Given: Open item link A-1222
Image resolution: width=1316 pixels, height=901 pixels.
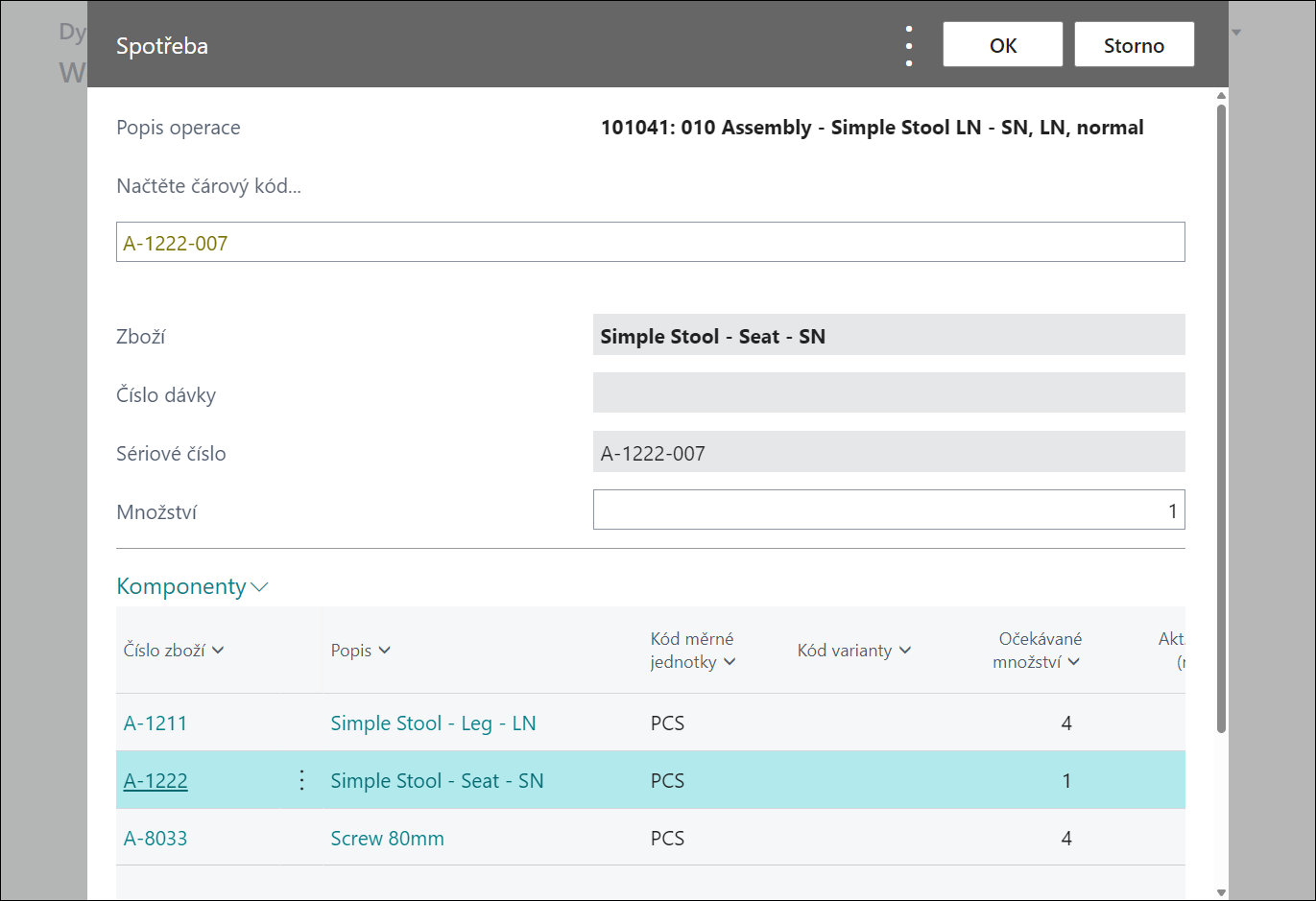Looking at the screenshot, I should tap(156, 781).
